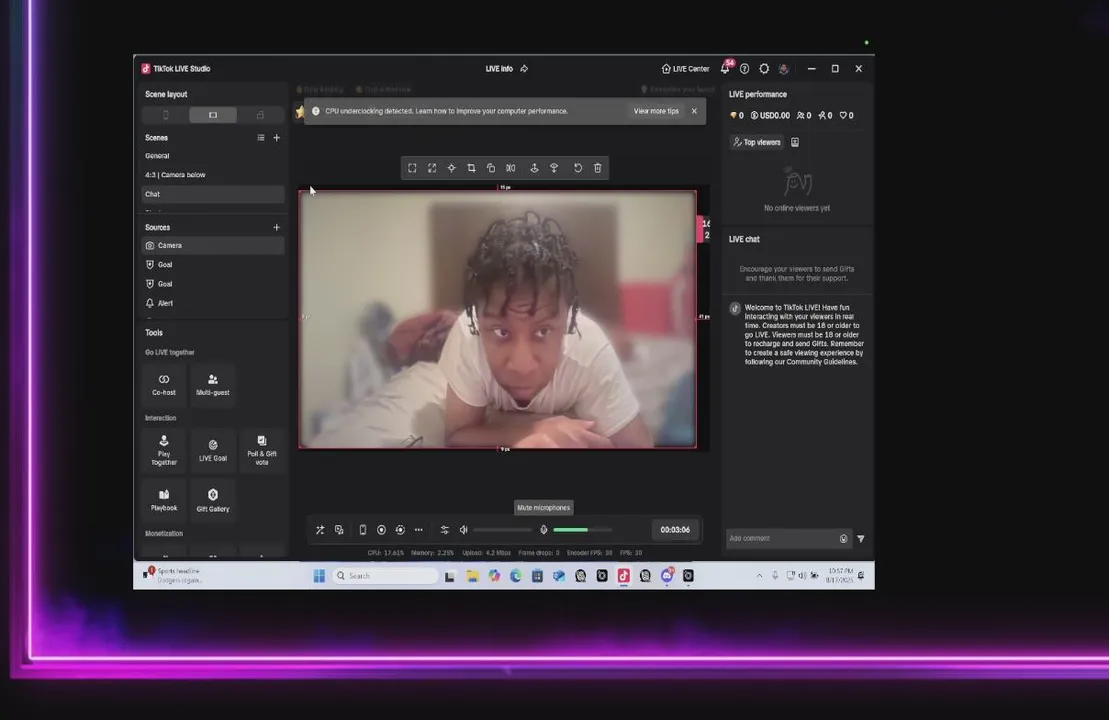Open File Explorer from the taskbar
The image size is (1109, 720).
pos(472,576)
